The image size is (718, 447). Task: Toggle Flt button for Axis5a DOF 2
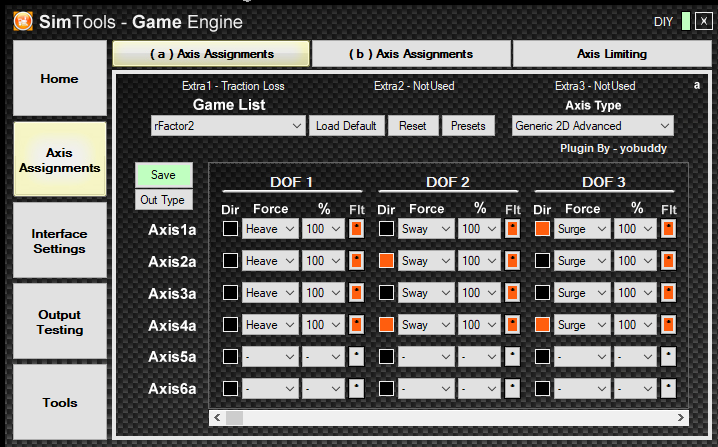pyautogui.click(x=512, y=356)
